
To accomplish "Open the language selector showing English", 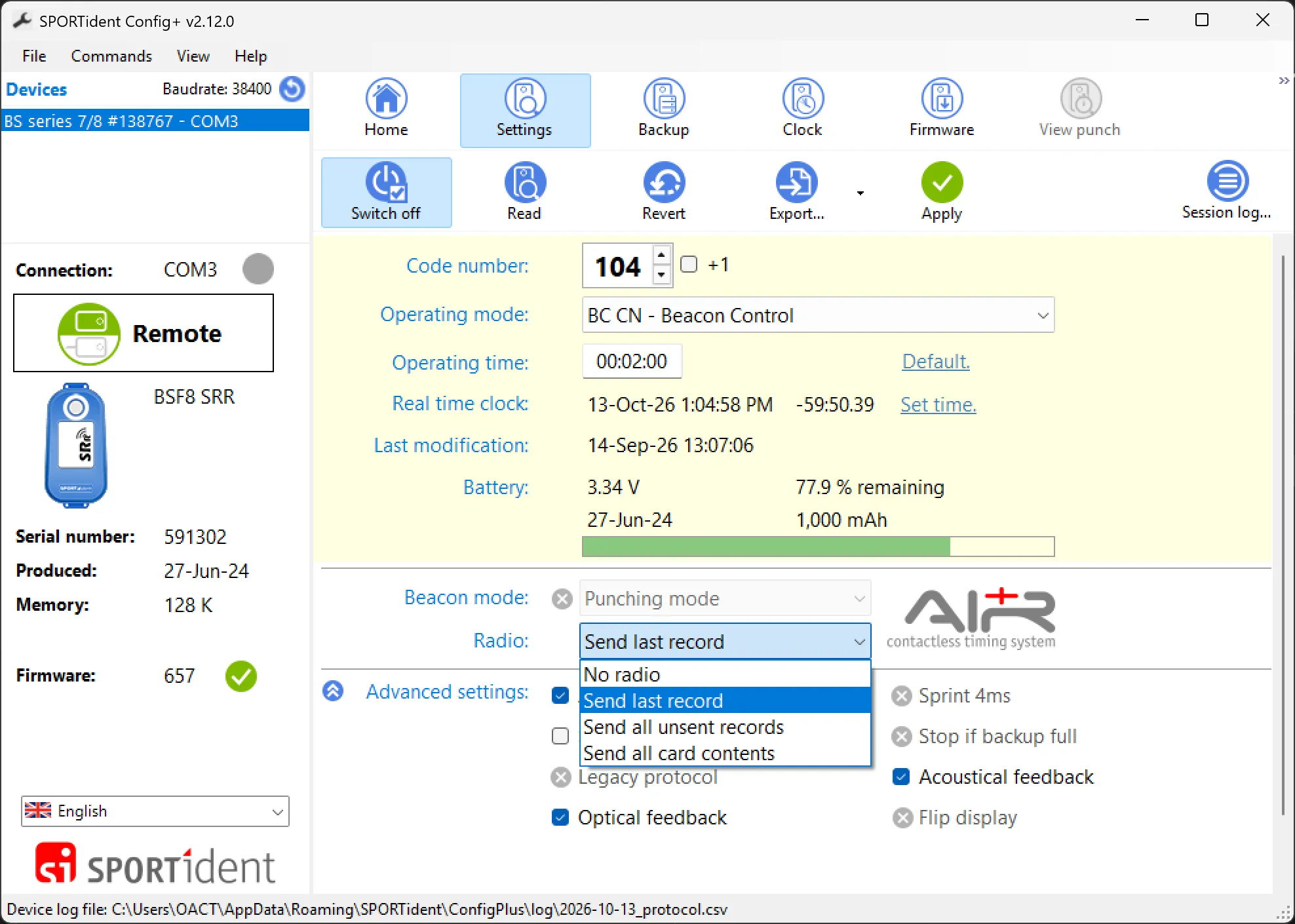I will tap(155, 811).
